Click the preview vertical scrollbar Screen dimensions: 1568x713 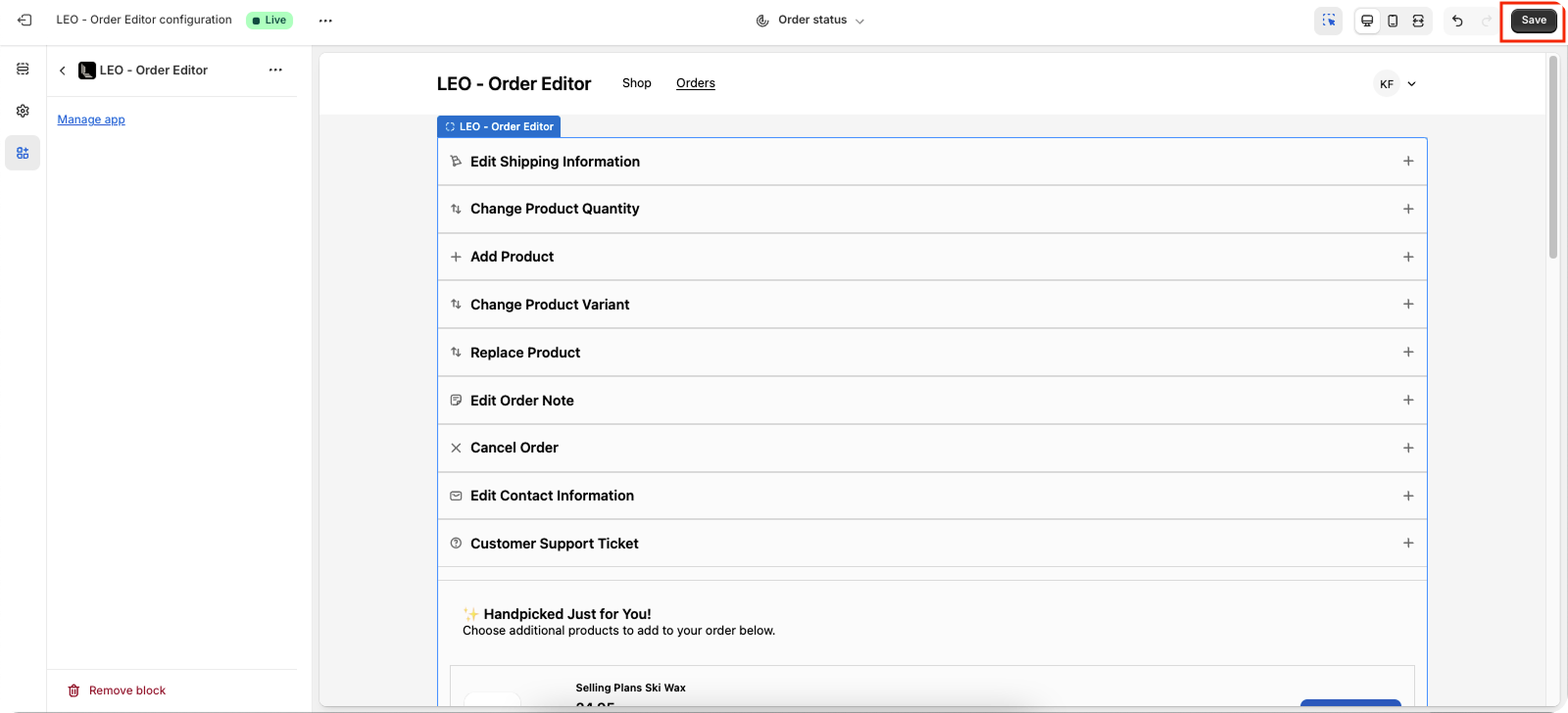coord(1553,157)
